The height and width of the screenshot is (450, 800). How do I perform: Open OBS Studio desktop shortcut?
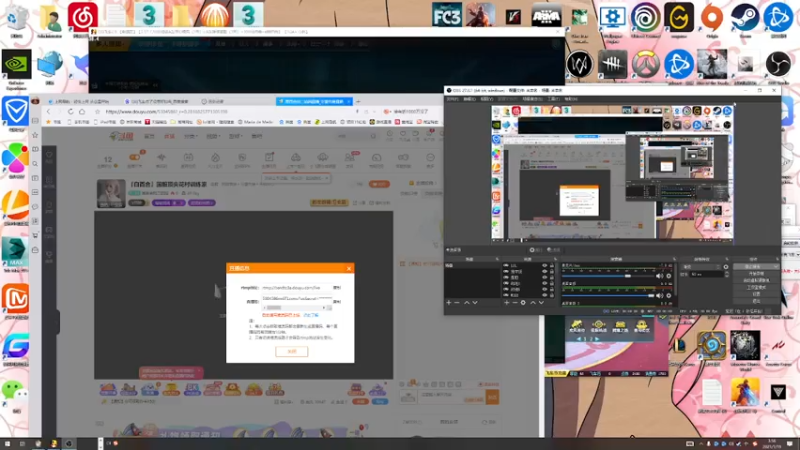pos(778,64)
